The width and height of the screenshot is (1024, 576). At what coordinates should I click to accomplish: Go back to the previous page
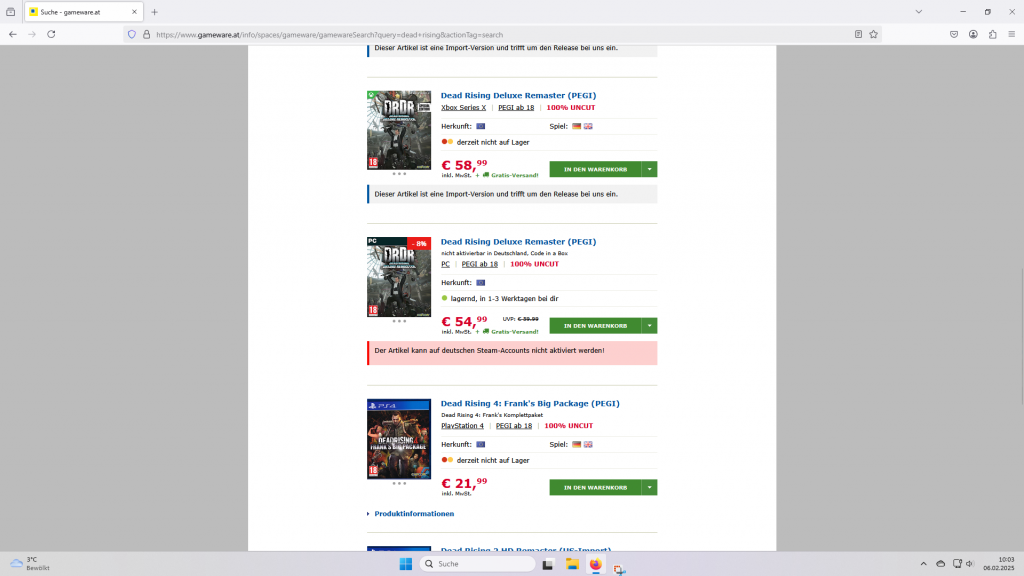coord(12,33)
